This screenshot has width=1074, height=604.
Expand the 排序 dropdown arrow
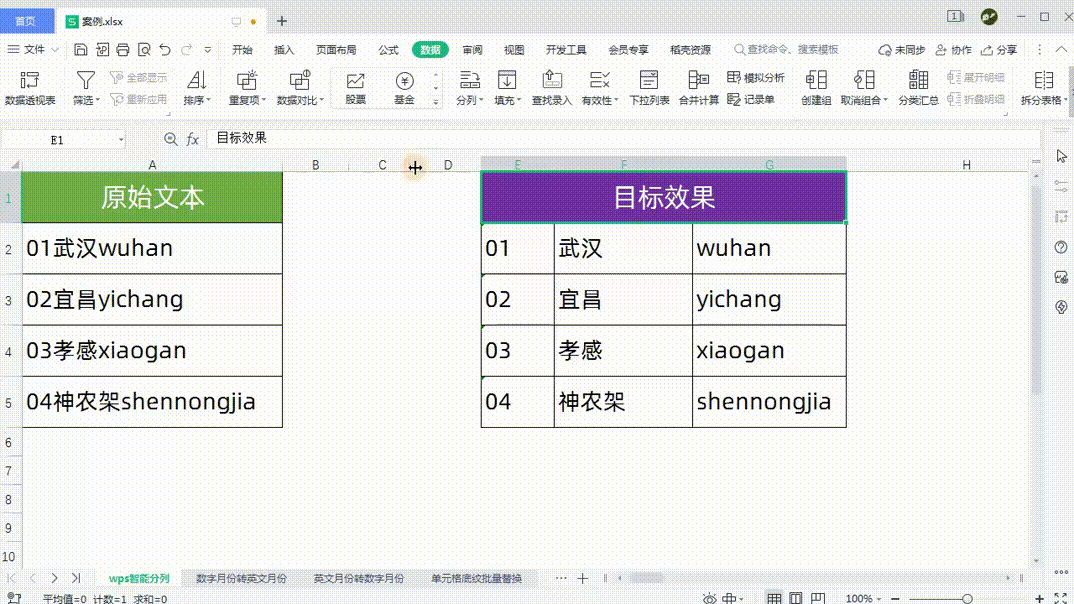coord(208,100)
